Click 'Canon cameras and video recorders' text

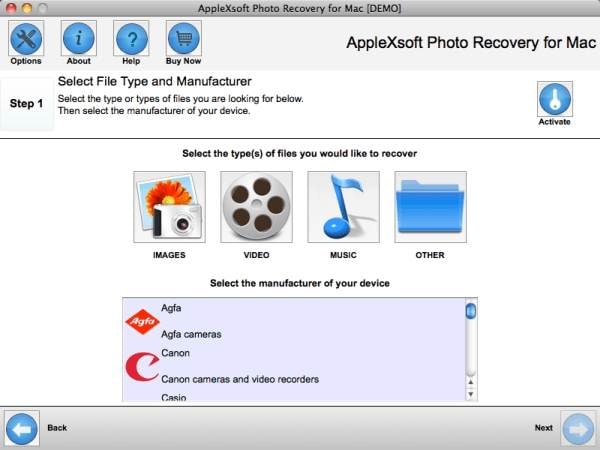(x=240, y=379)
